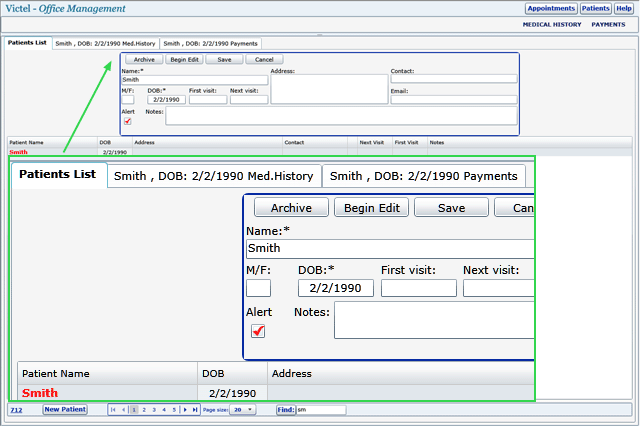The image size is (640, 426).
Task: Open the Appointments section
Action: tap(551, 9)
